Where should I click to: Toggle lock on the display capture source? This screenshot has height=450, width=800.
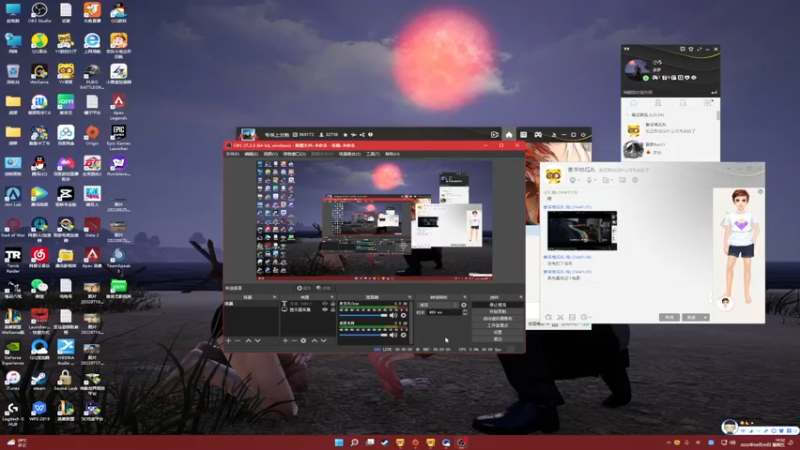pyautogui.click(x=333, y=309)
